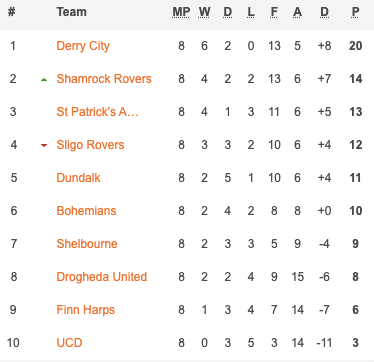This screenshot has width=374, height=362.
Task: Click the Finn Harps team link
Action: pyautogui.click(x=86, y=310)
